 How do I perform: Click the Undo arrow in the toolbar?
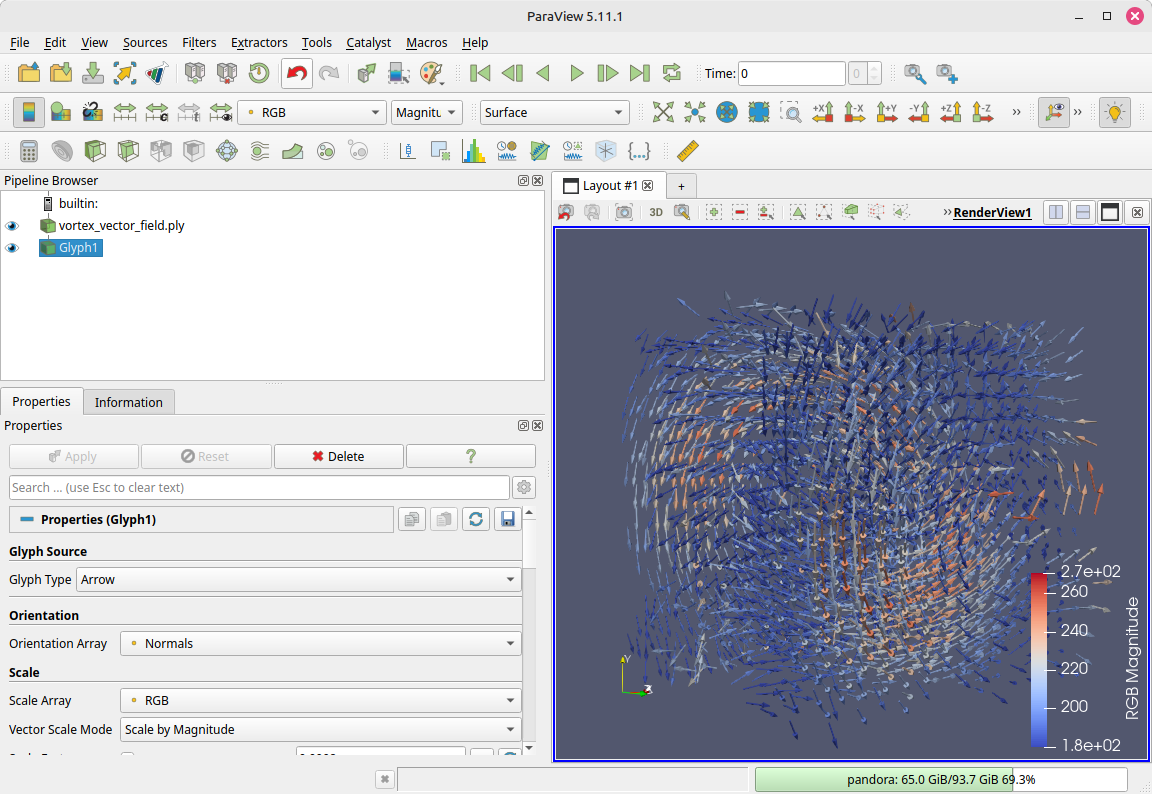(296, 73)
